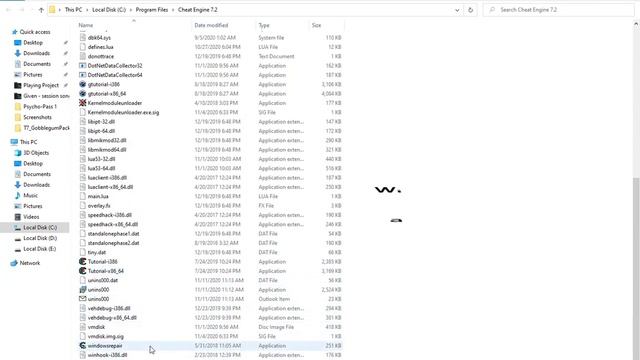
Task: Open Pictures under Quick access
Action: [33, 74]
